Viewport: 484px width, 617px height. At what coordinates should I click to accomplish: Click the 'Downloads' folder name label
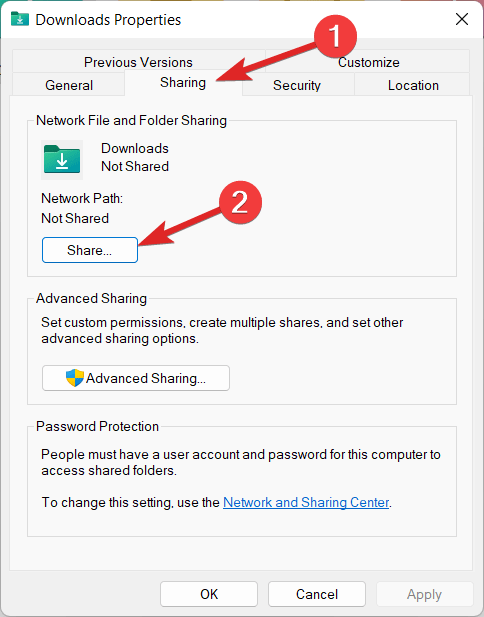point(135,148)
